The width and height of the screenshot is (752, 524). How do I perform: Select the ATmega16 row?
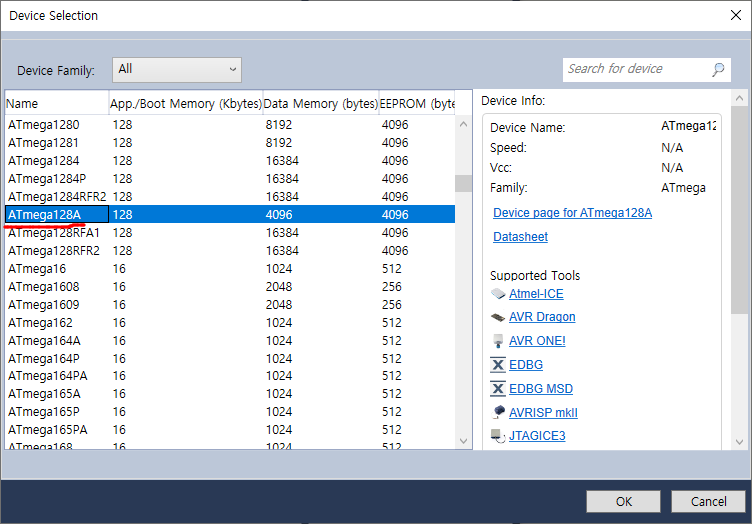pos(230,268)
